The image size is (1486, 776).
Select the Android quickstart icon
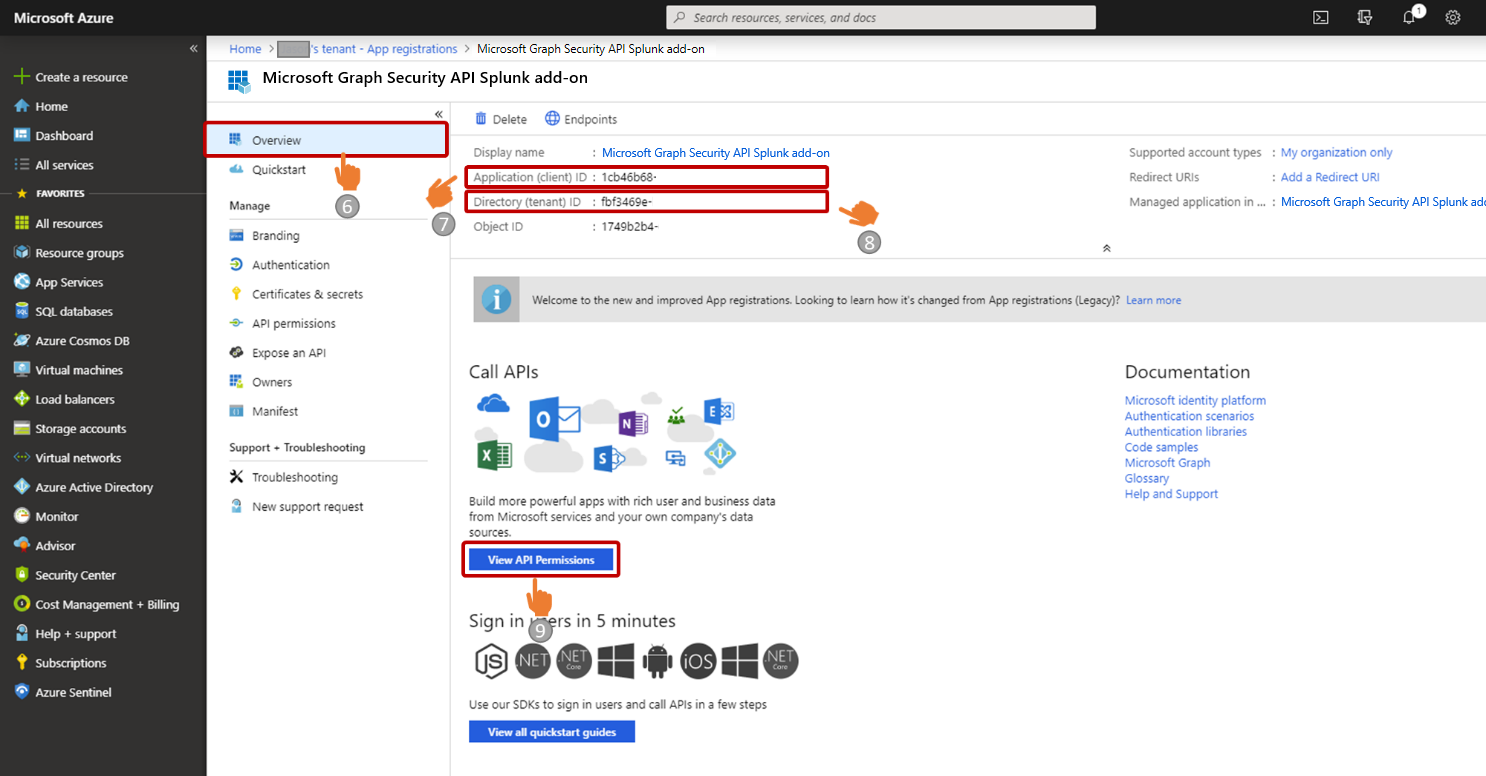(x=657, y=661)
